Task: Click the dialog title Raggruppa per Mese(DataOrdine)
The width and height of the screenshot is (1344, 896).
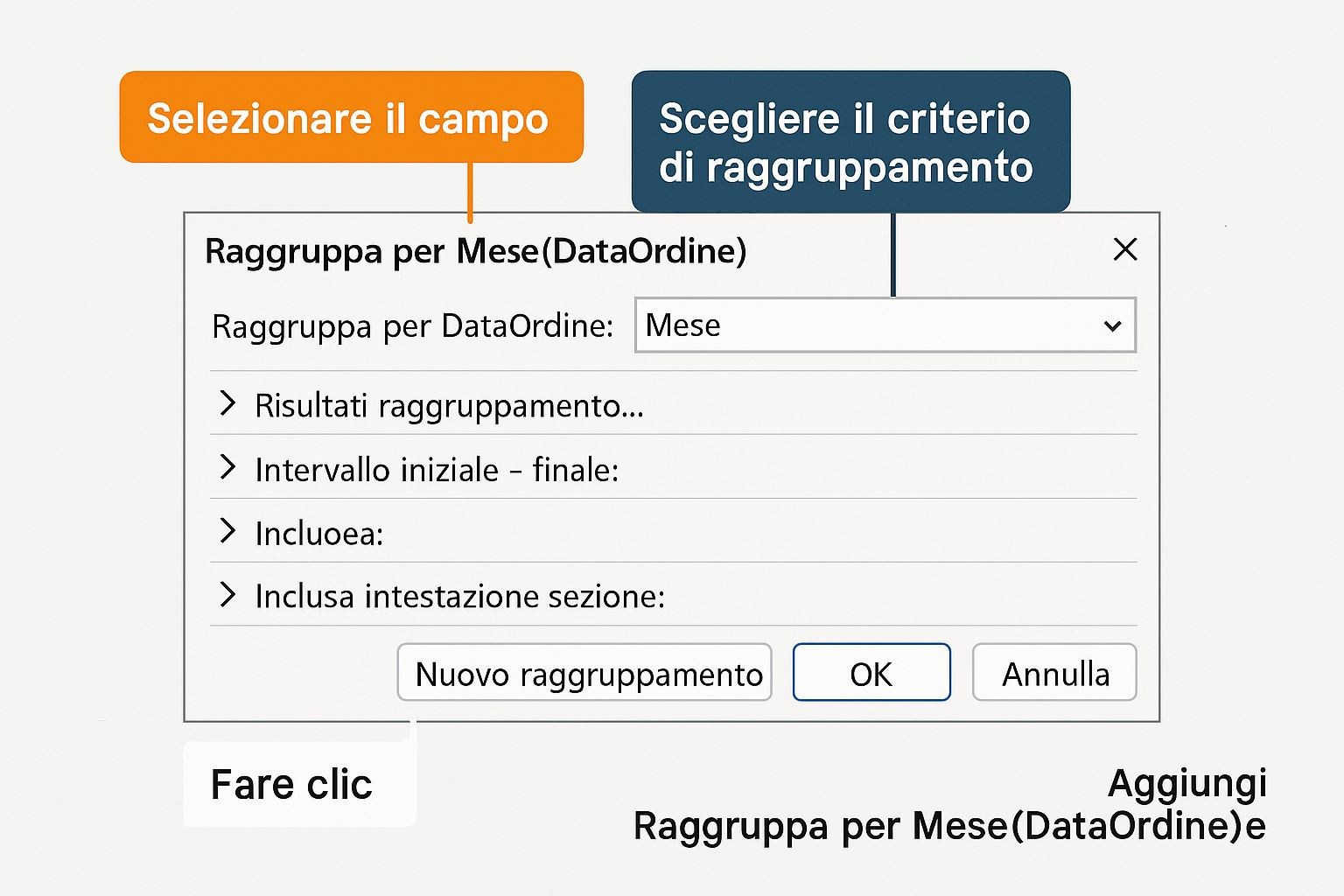Action: tap(475, 251)
